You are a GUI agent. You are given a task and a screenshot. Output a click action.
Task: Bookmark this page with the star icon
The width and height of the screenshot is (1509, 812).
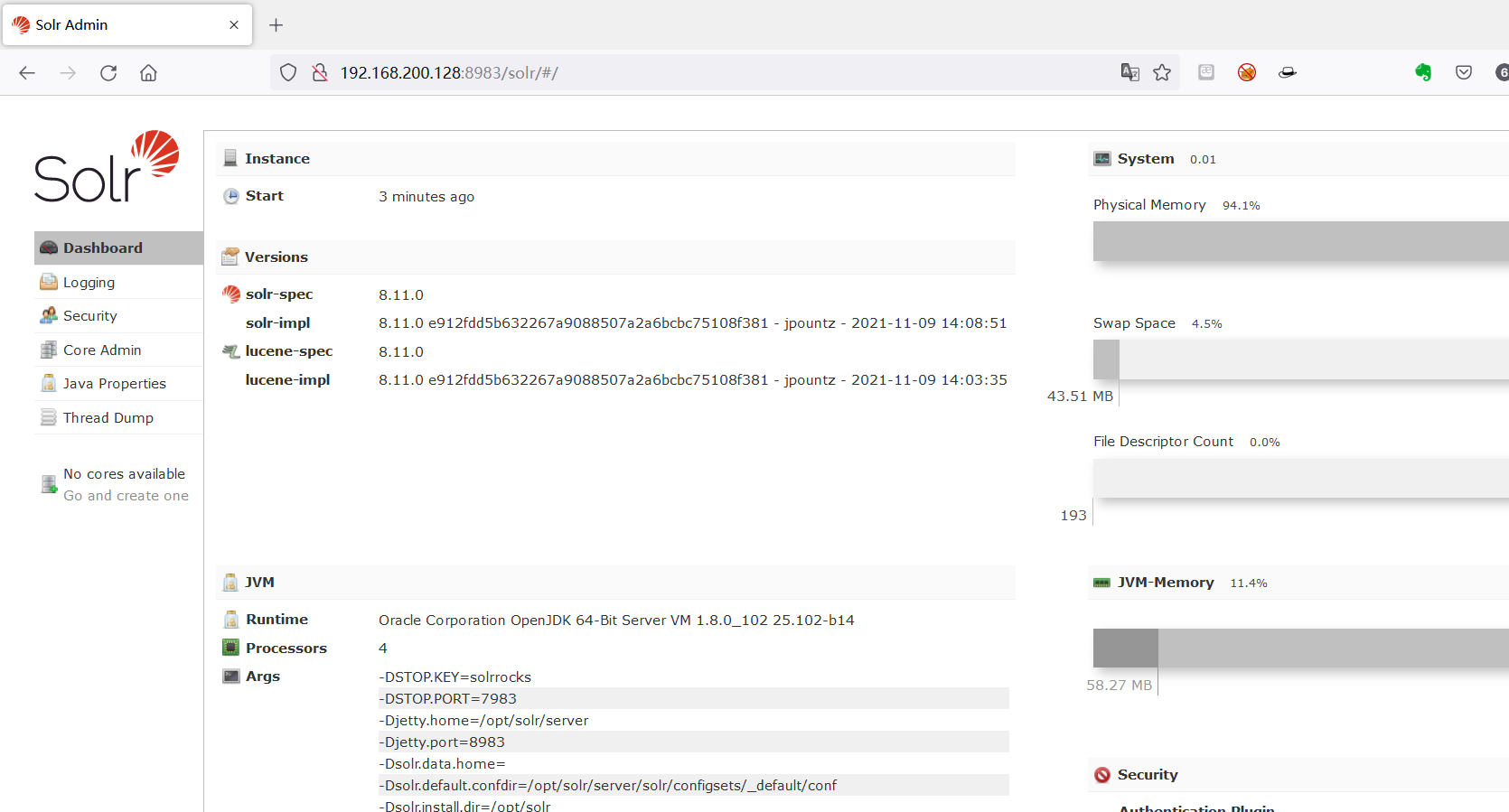(x=1162, y=73)
